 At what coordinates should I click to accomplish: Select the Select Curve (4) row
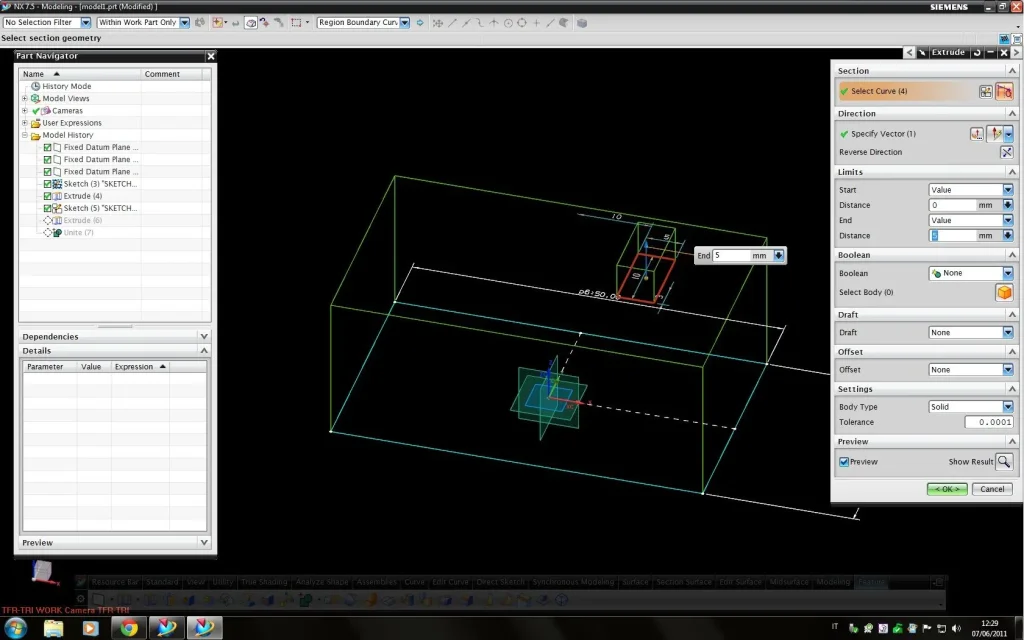[x=908, y=91]
